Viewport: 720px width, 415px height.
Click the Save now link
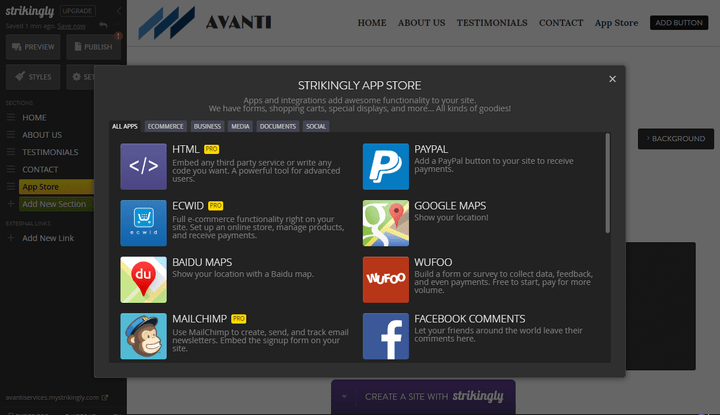click(71, 26)
